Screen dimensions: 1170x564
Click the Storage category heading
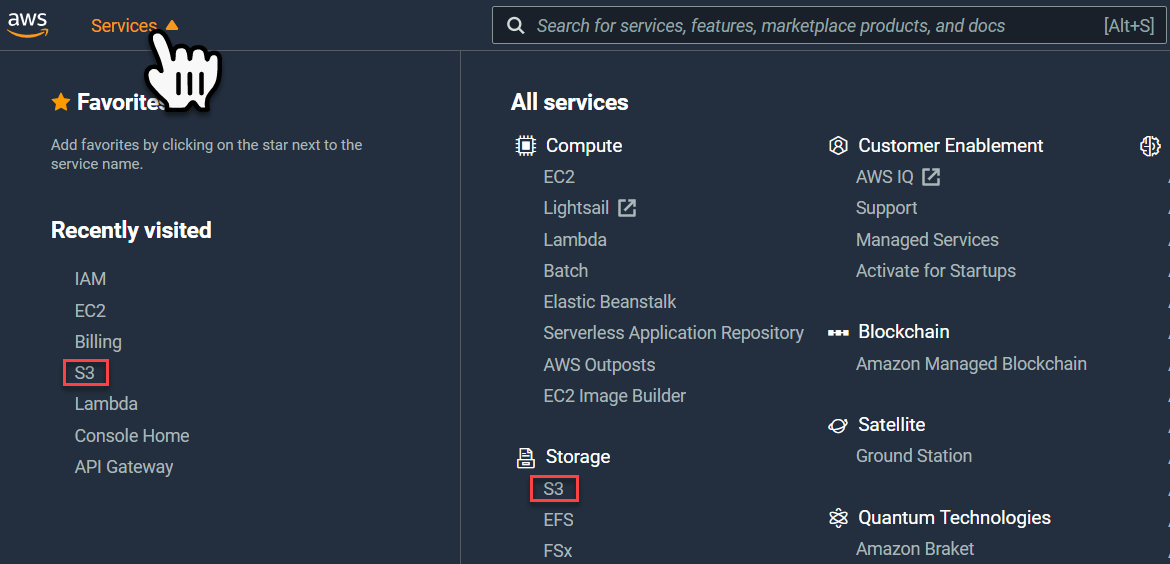(x=578, y=457)
